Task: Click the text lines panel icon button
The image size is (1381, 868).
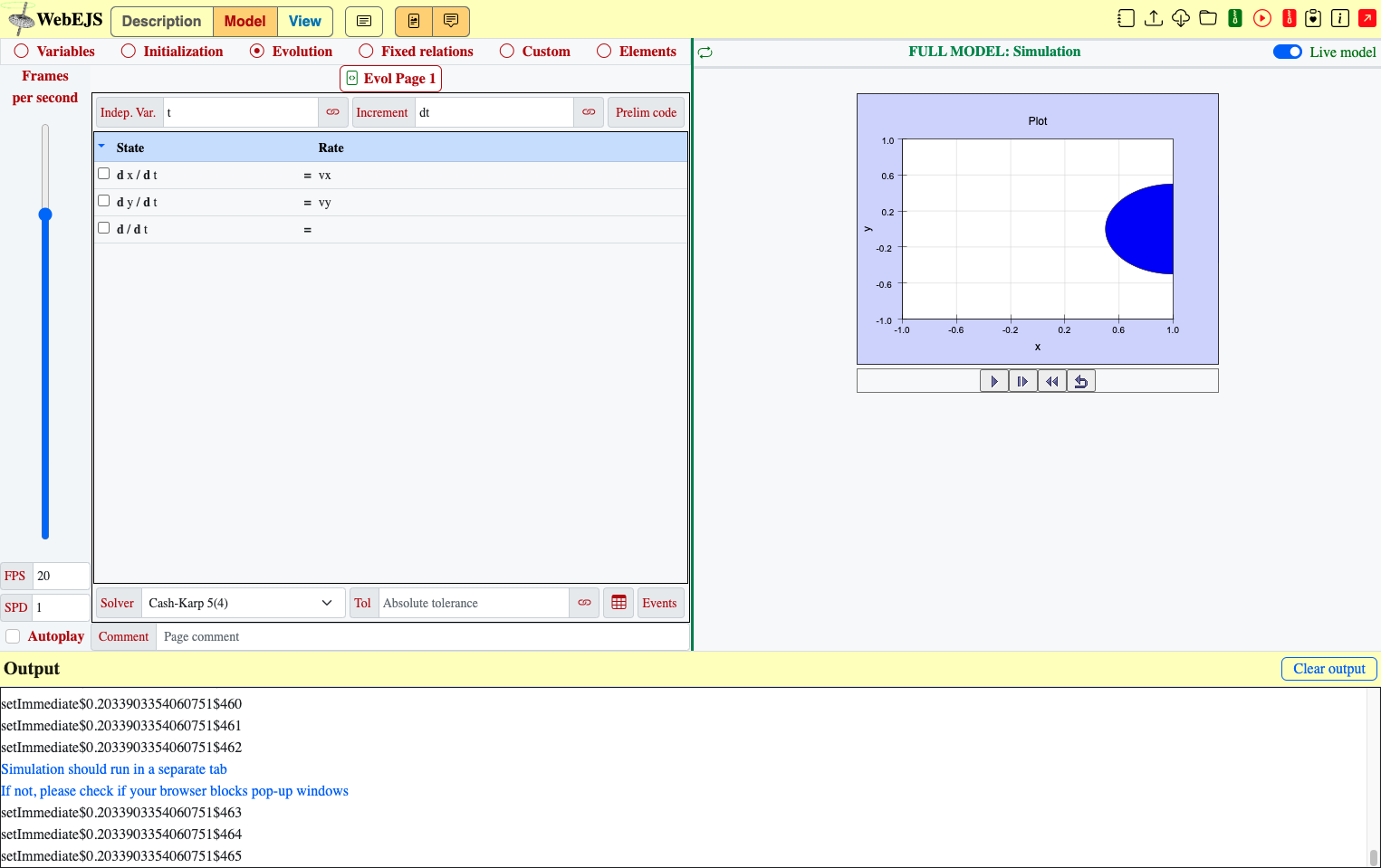Action: click(364, 21)
